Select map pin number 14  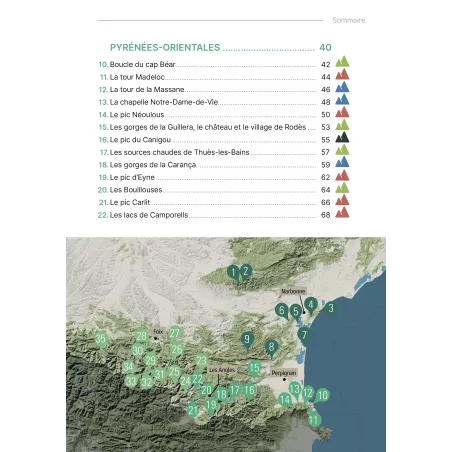coord(285,400)
